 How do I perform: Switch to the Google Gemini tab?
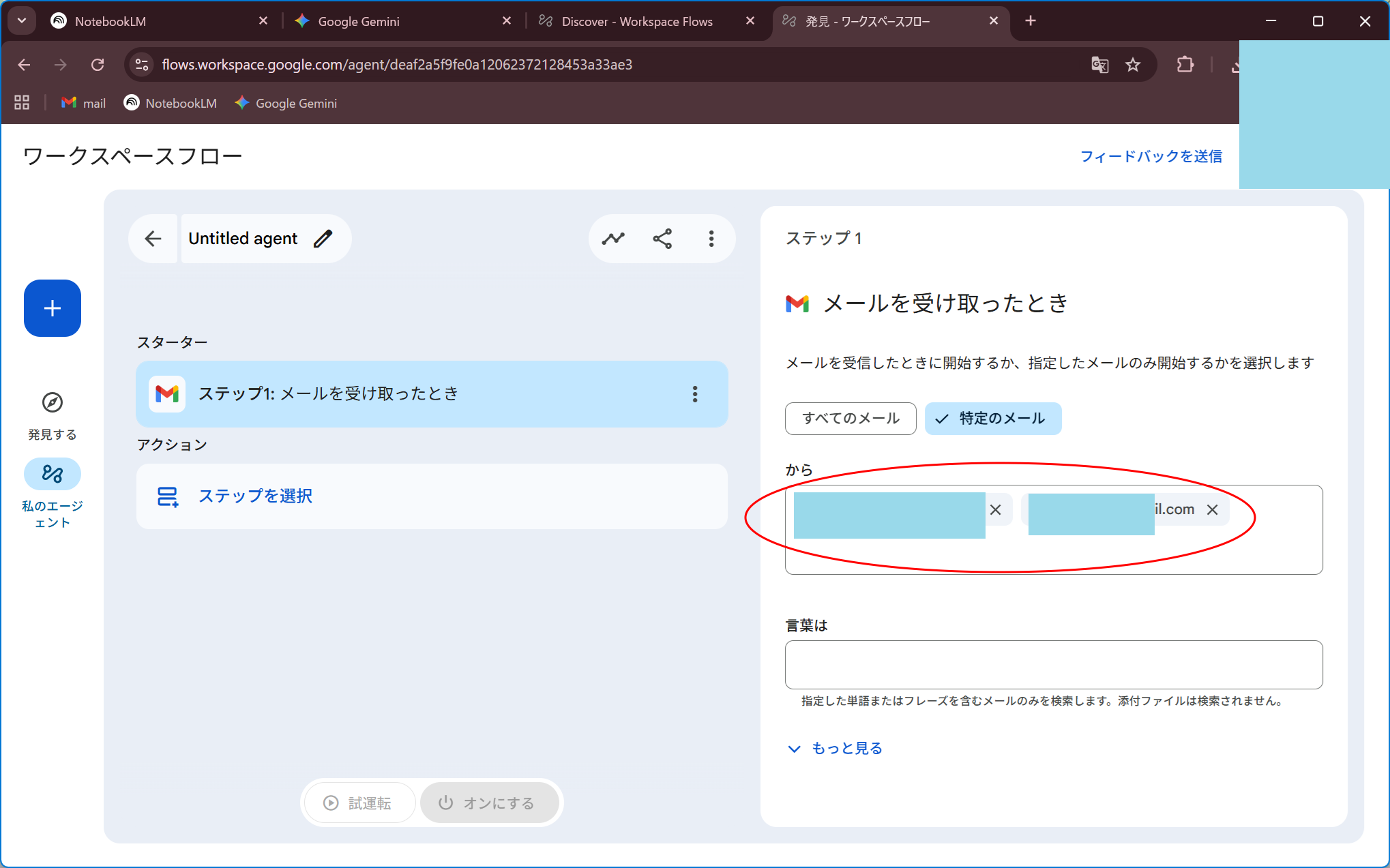pyautogui.click(x=359, y=21)
